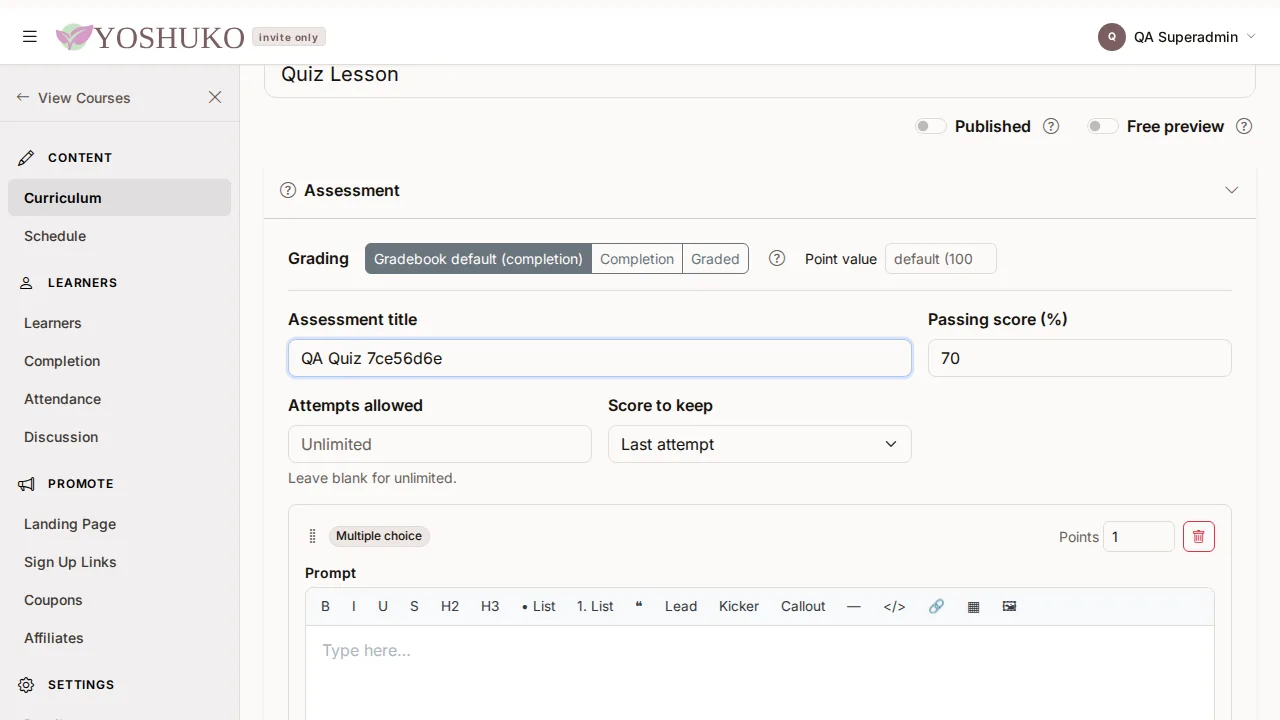Click the help icon beside the Assessment heading
This screenshot has width=1280, height=720.
tap(288, 190)
